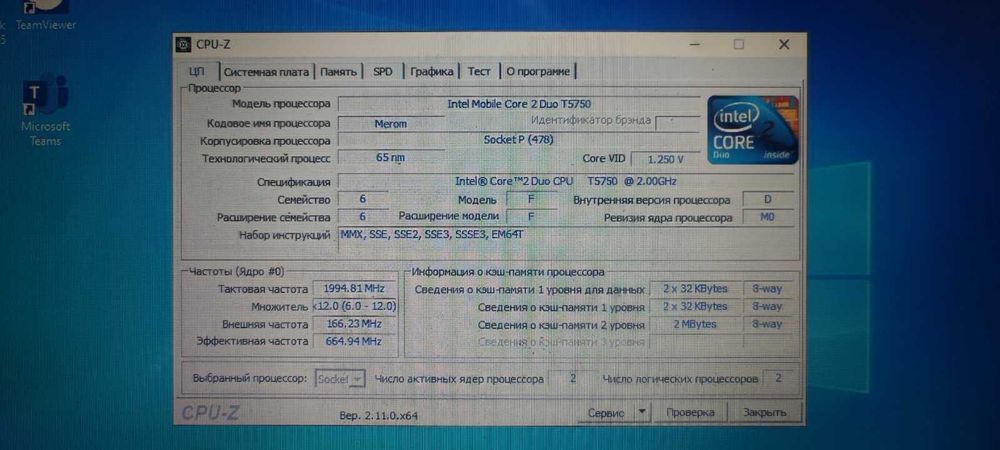This screenshot has width=1000, height=450.
Task: Click the Проверка button
Action: coord(690,413)
